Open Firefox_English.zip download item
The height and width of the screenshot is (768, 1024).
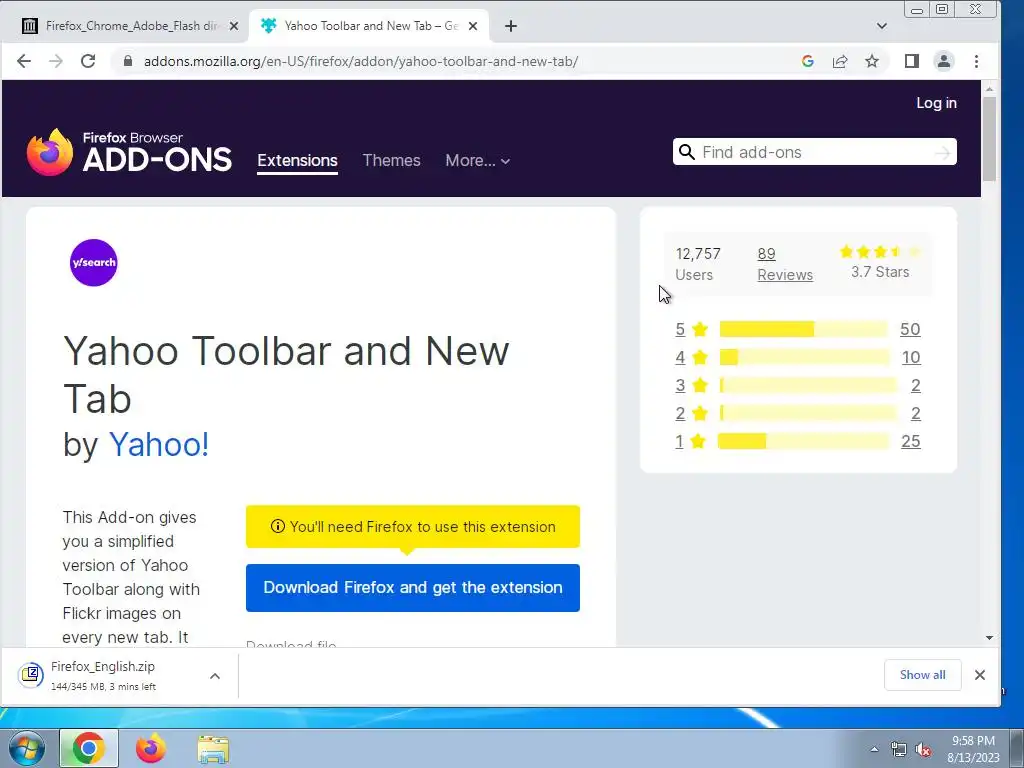point(103,675)
